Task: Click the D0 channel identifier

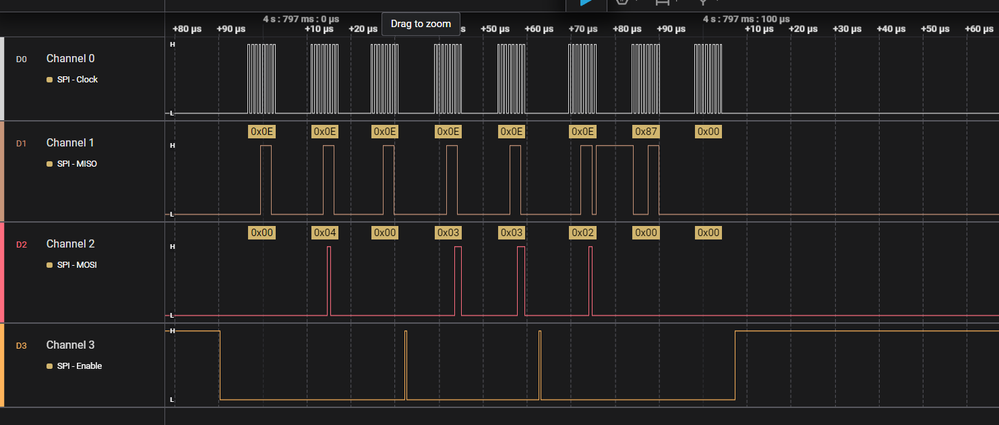Action: (x=21, y=59)
